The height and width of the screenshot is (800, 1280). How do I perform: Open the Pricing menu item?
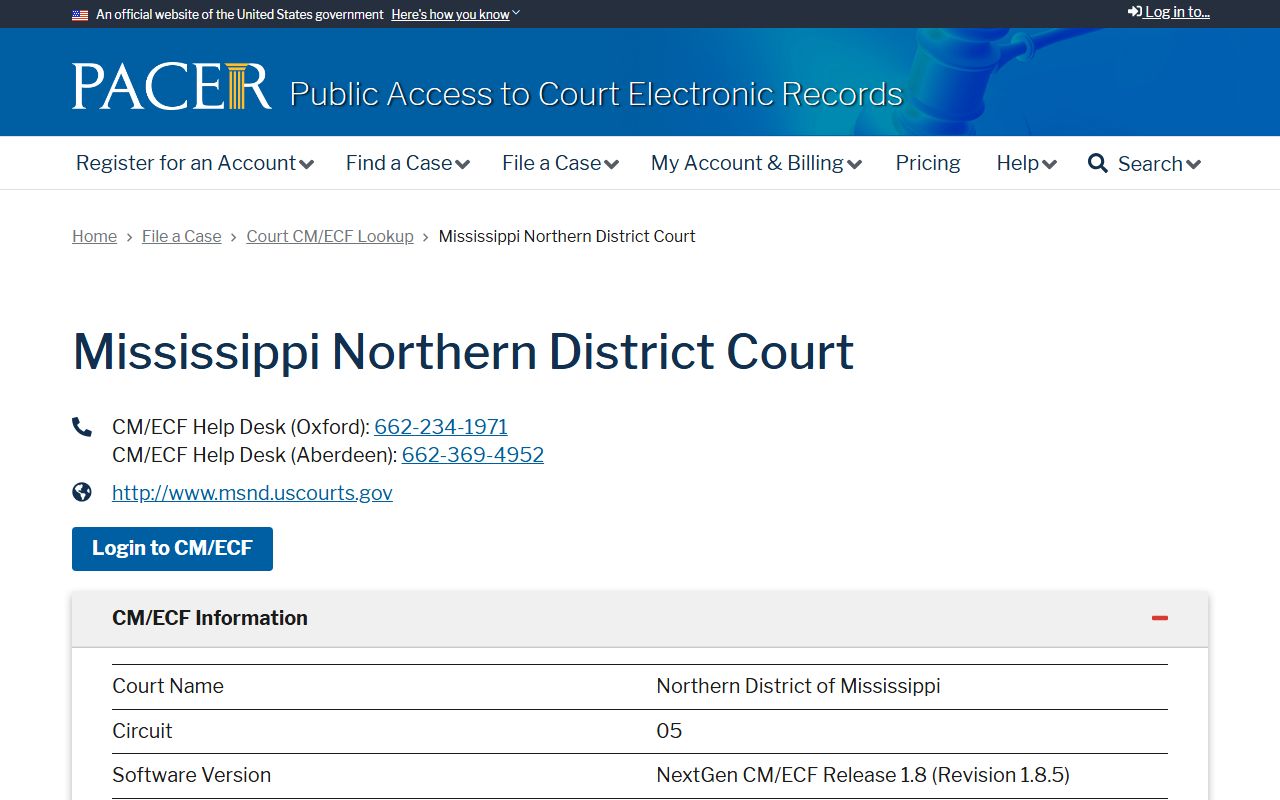928,163
